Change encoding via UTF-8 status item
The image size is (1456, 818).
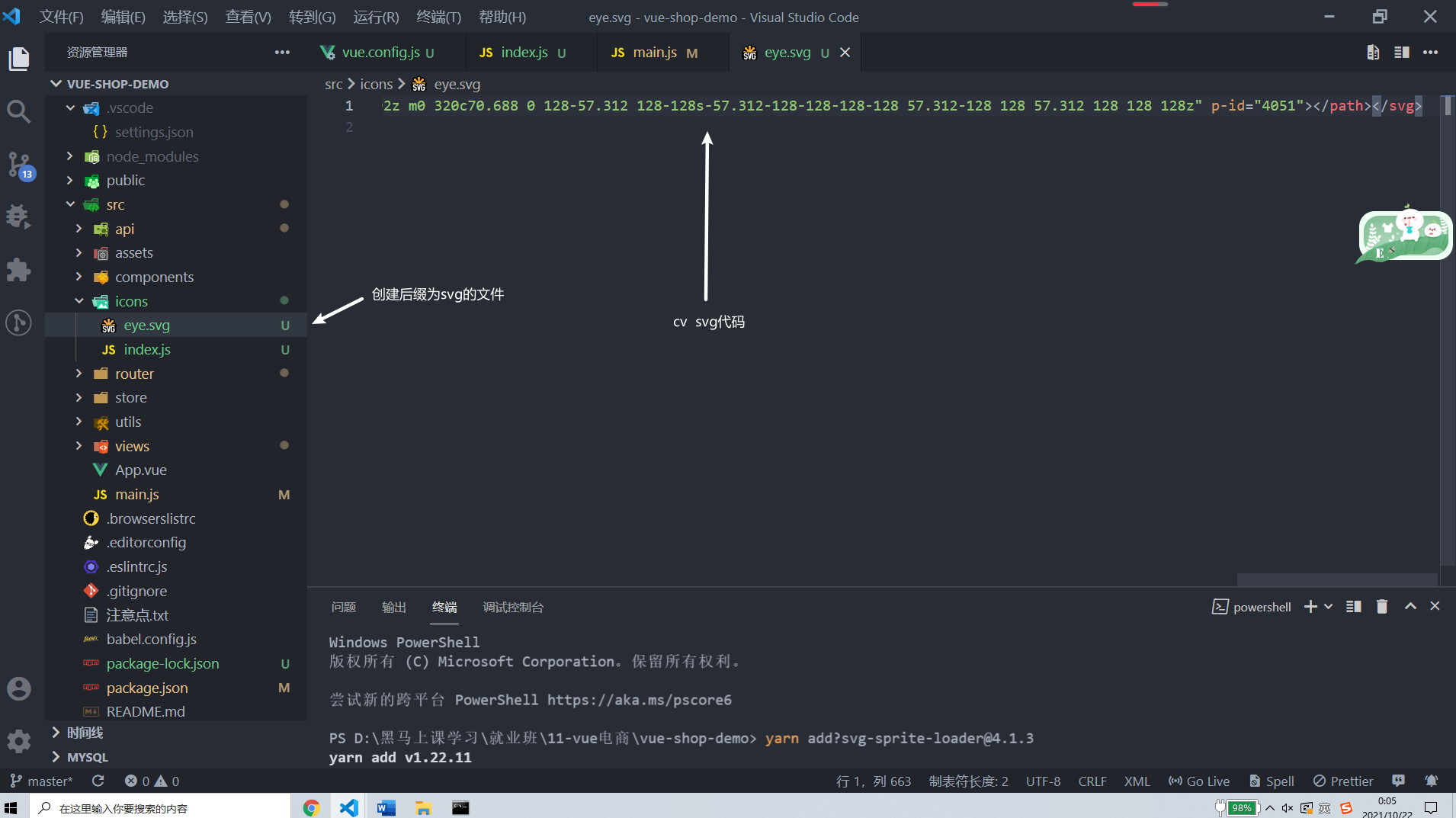coord(1043,781)
